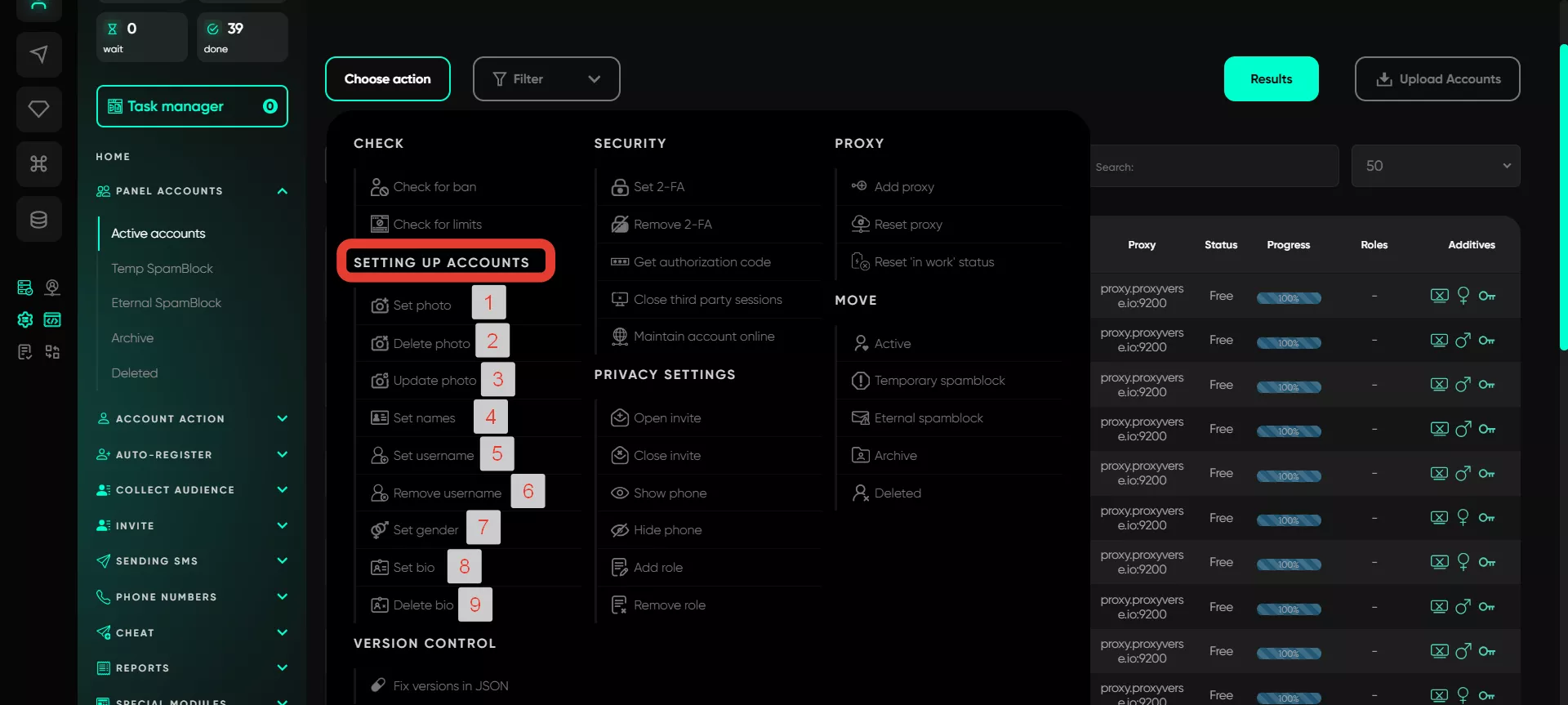Expand the Account Action section

pos(283,418)
